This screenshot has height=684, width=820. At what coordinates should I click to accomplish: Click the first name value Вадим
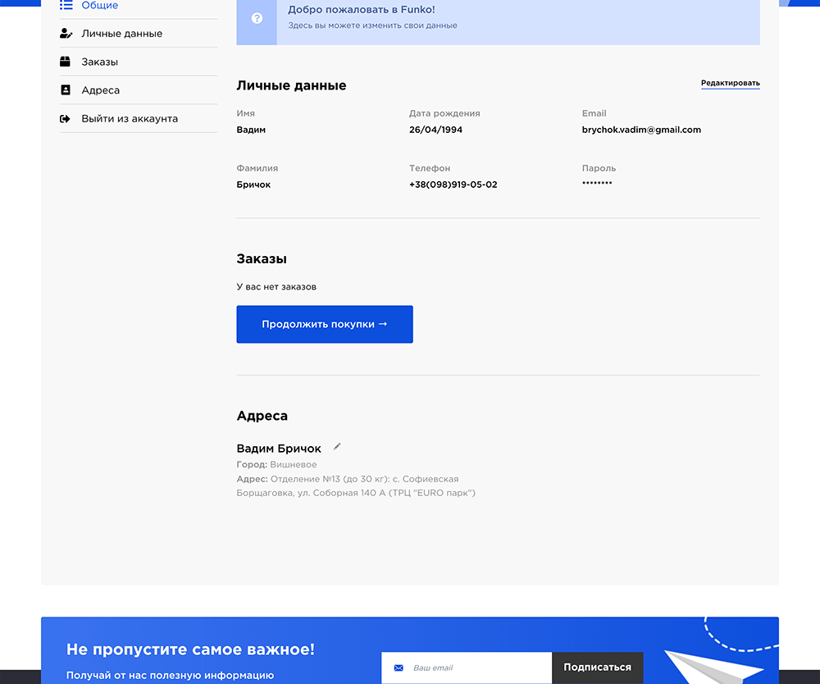pos(251,130)
